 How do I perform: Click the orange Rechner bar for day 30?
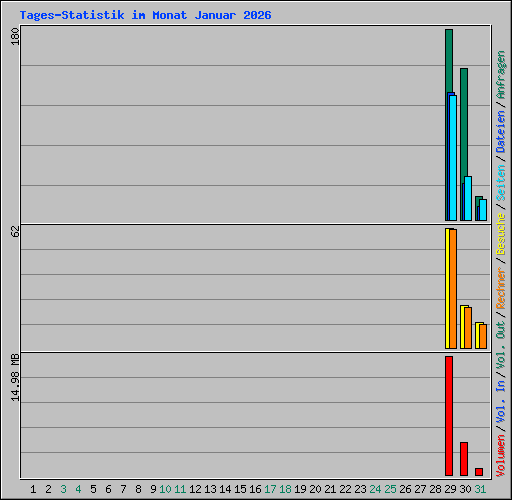tap(468, 328)
